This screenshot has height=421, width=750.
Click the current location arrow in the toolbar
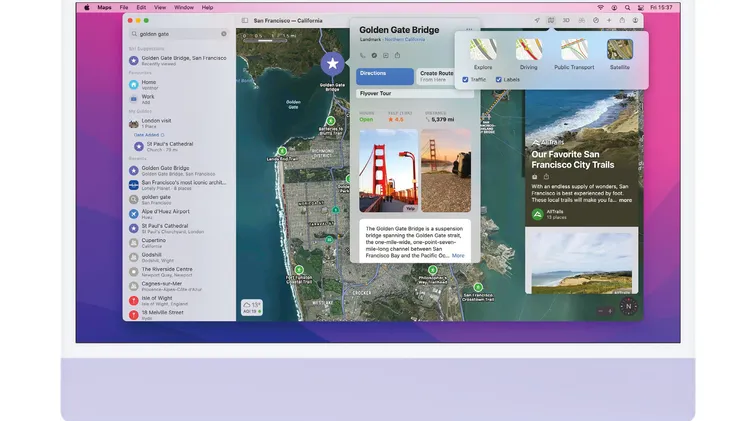(537, 21)
